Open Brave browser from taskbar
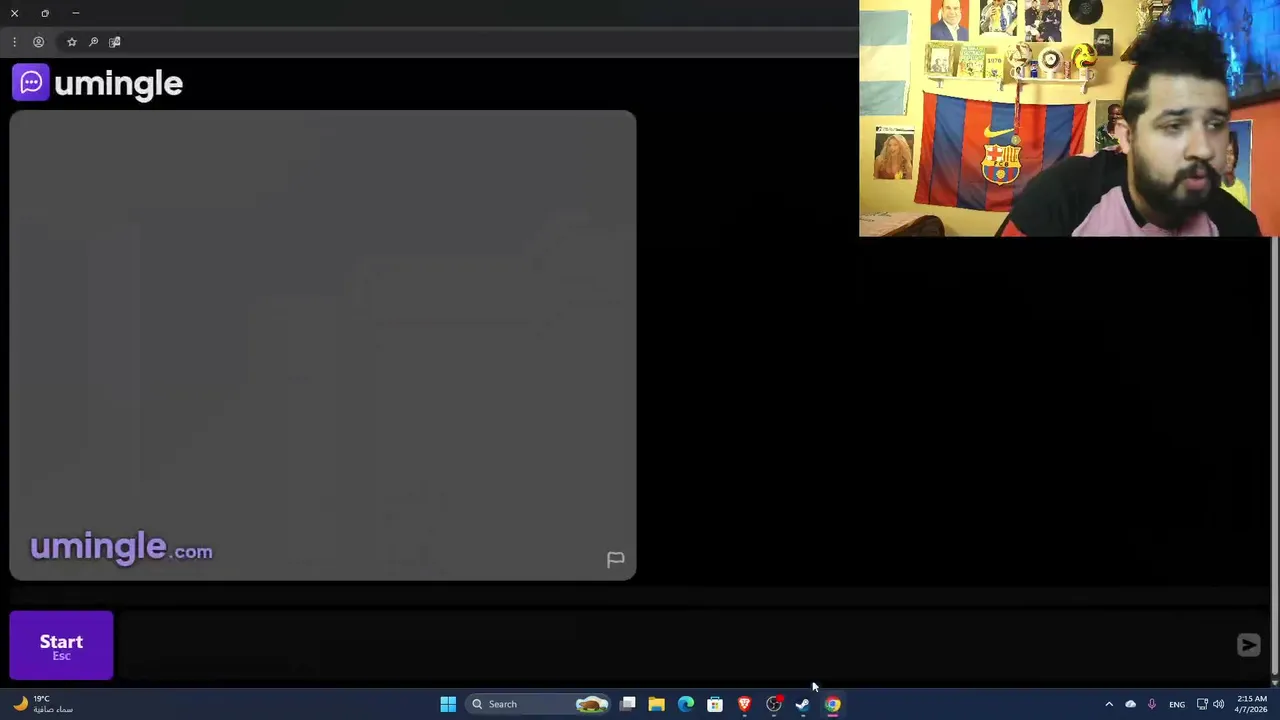 point(744,704)
